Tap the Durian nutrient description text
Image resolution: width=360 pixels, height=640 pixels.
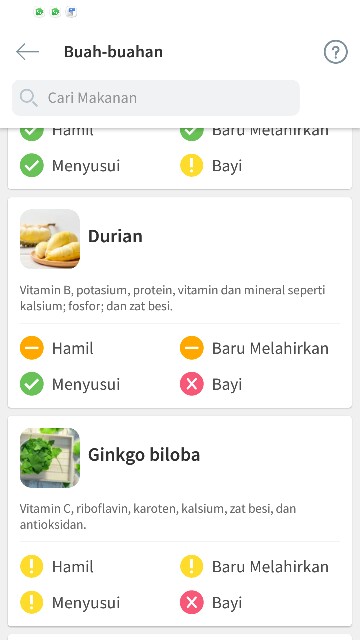coord(172,298)
